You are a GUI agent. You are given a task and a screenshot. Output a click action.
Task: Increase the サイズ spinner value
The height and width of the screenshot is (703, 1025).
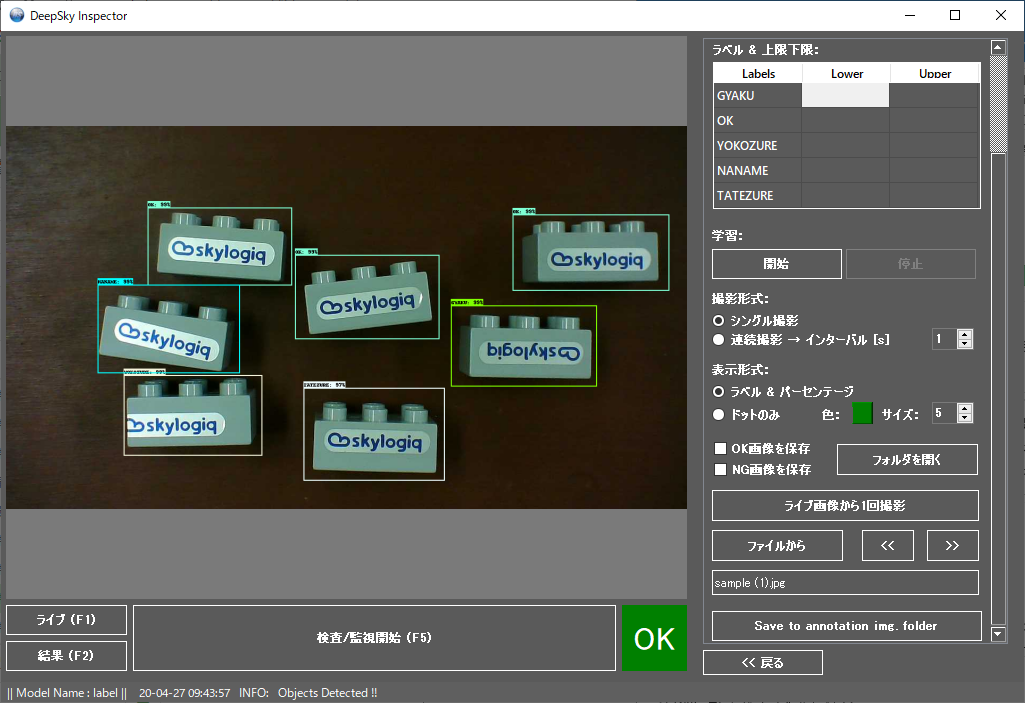pos(965,408)
